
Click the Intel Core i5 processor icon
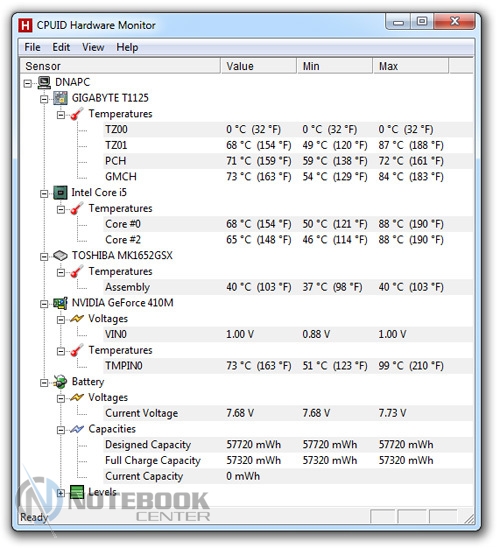point(60,193)
